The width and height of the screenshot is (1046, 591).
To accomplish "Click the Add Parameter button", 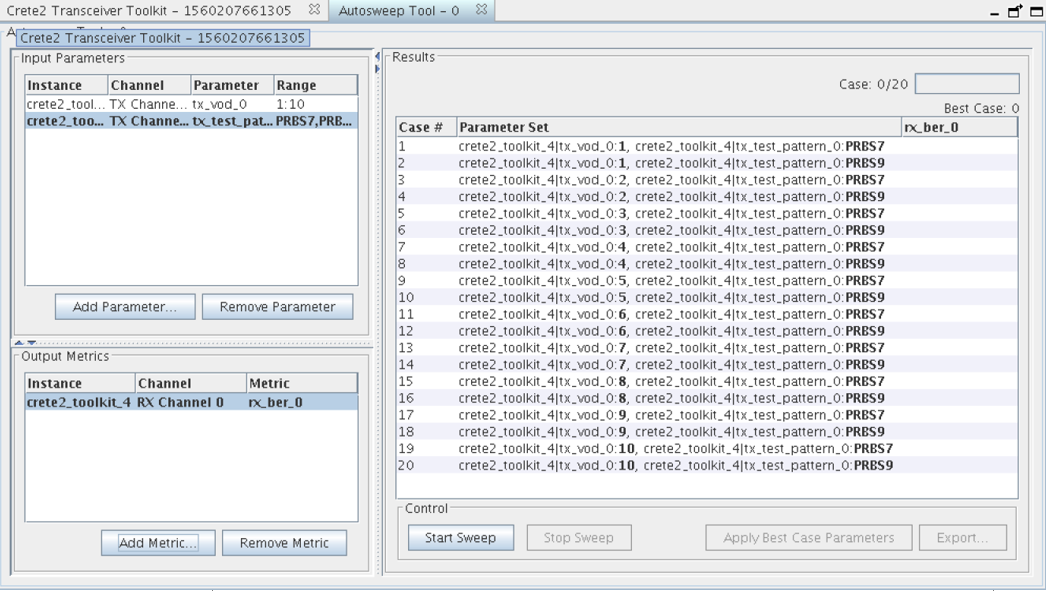I will (124, 307).
